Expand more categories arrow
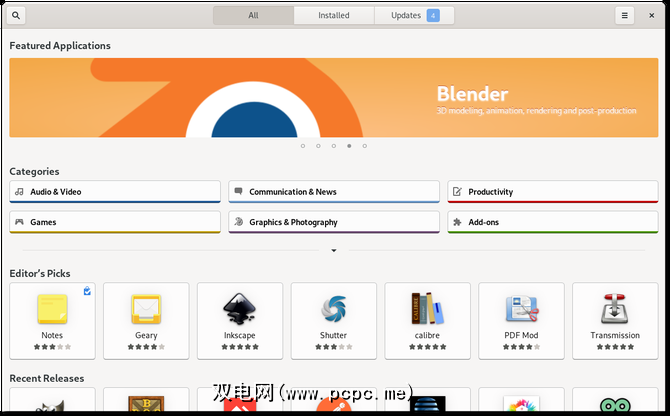This screenshot has height=416, width=670. click(x=334, y=251)
